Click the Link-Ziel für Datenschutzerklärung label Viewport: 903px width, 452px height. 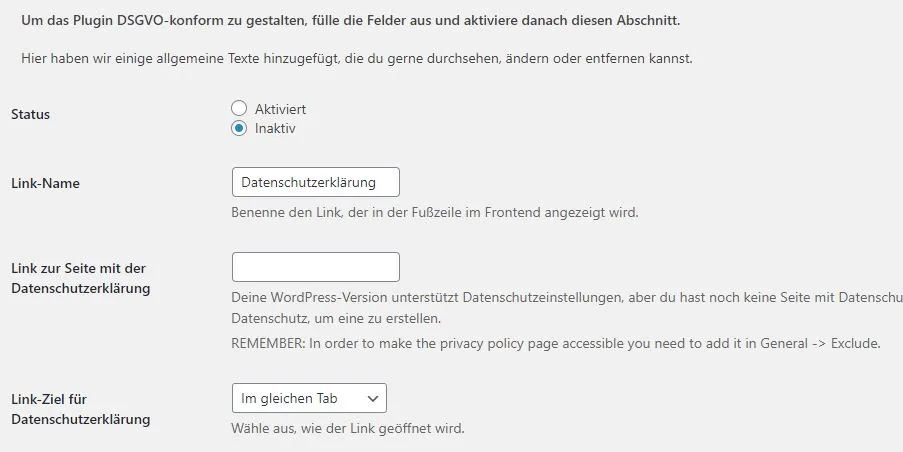(x=81, y=409)
